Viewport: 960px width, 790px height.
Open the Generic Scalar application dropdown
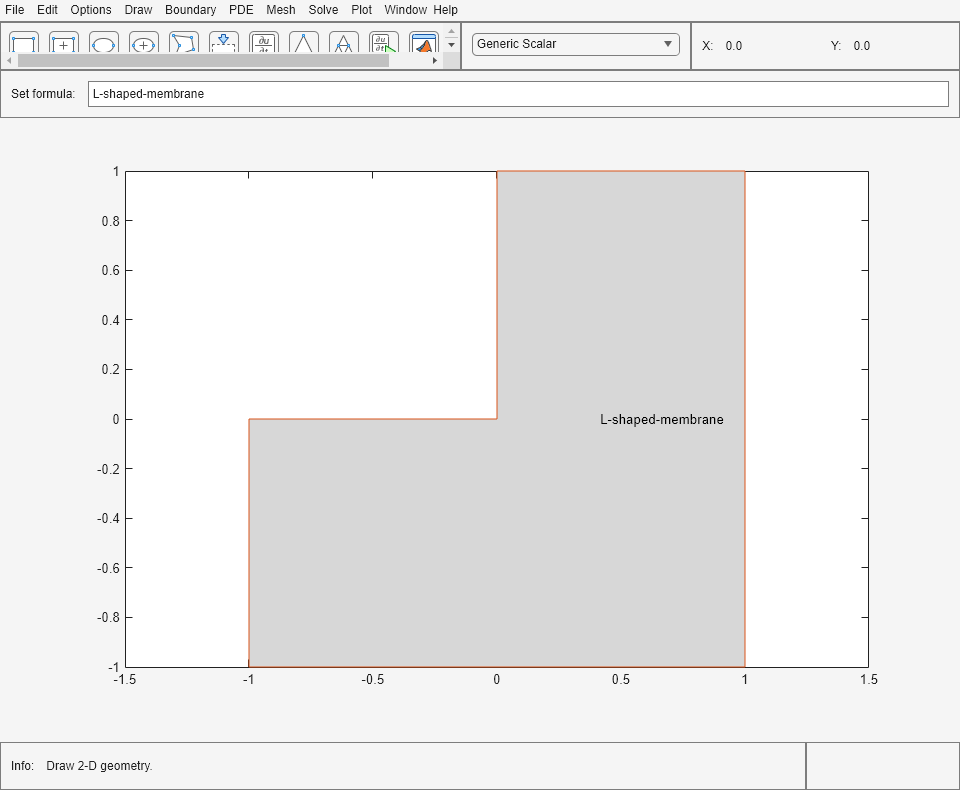click(x=575, y=44)
